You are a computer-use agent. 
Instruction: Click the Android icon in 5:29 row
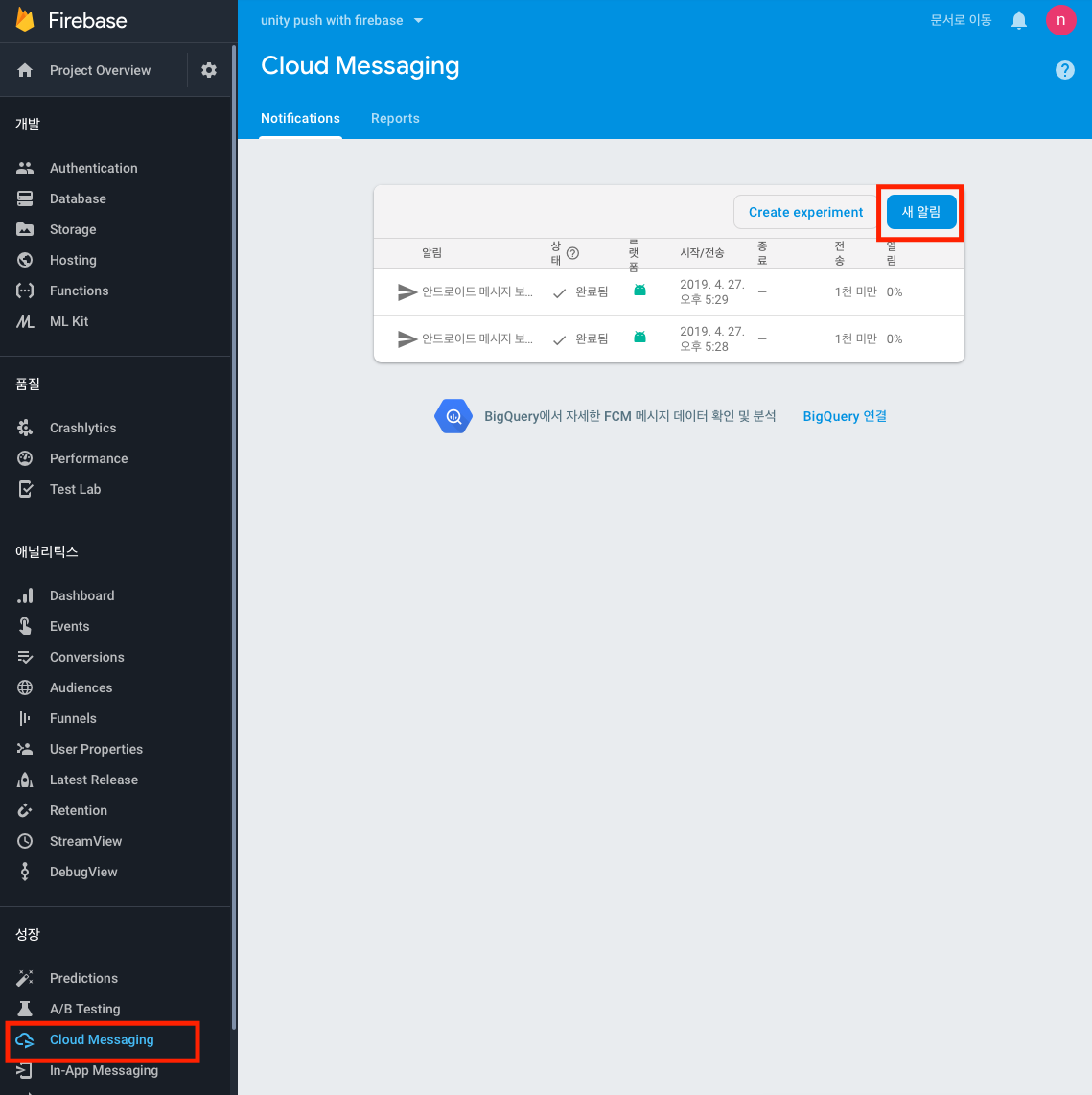[x=639, y=290]
